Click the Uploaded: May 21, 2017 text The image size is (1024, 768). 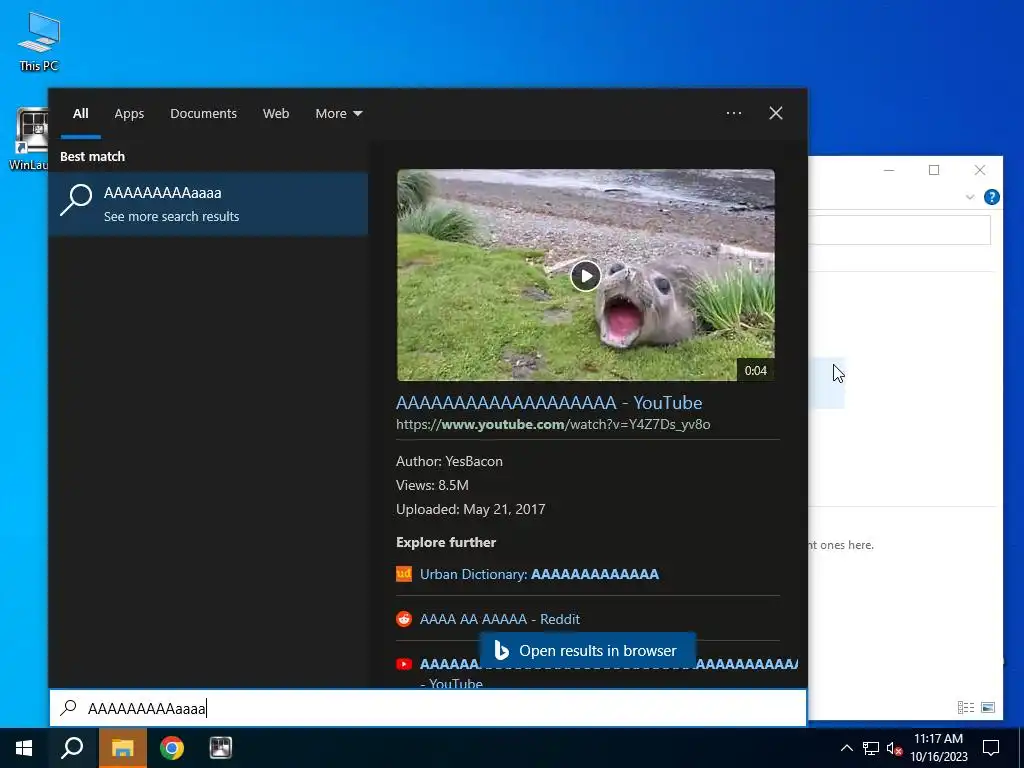pyautogui.click(x=470, y=509)
